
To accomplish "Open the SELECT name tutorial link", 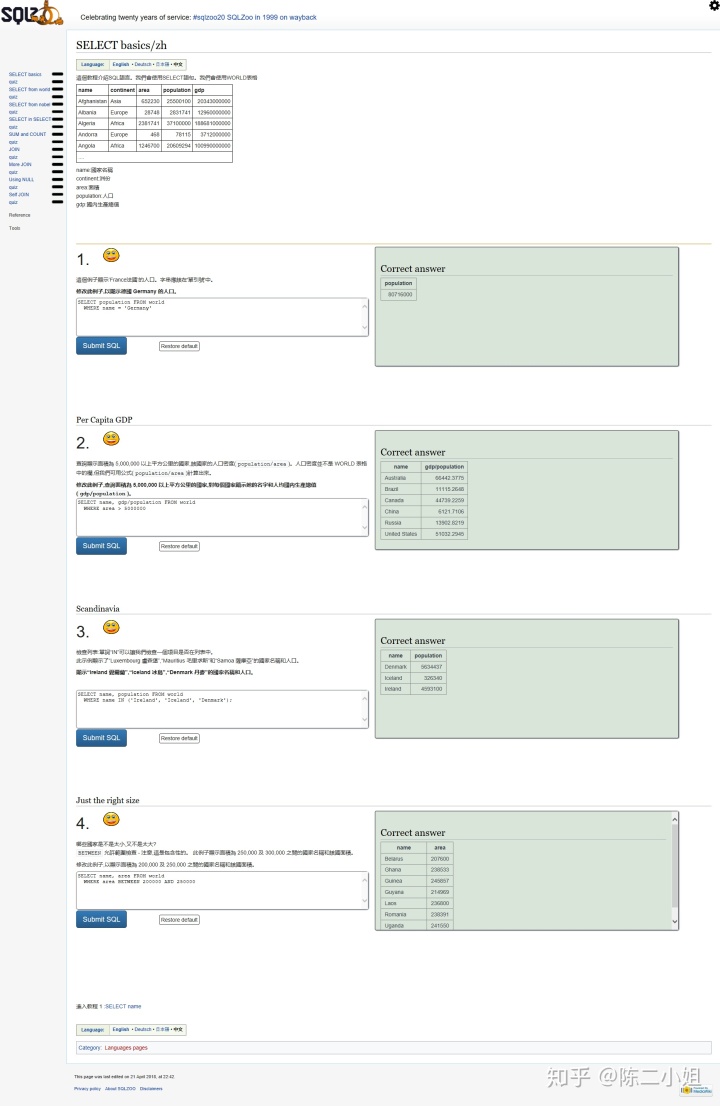I will pos(123,1007).
